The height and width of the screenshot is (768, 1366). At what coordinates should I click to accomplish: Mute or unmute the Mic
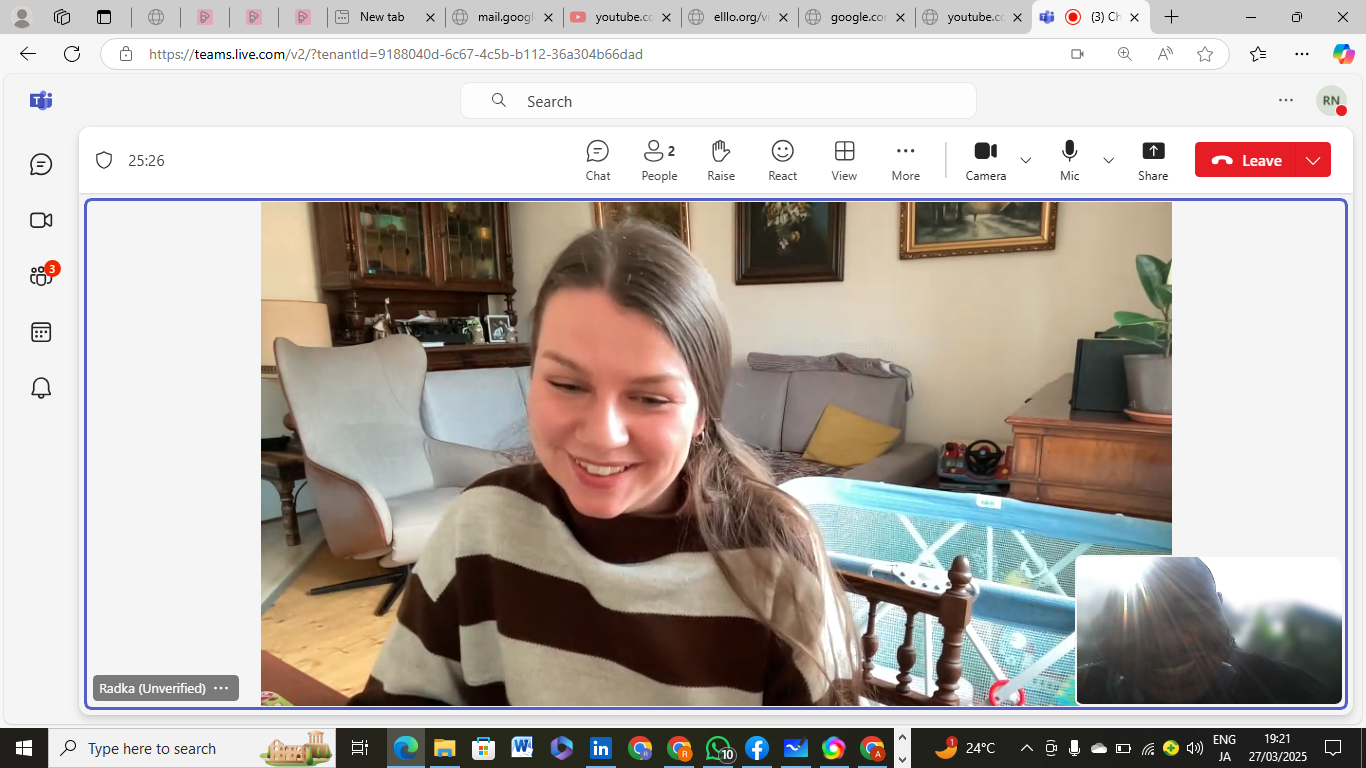1069,160
